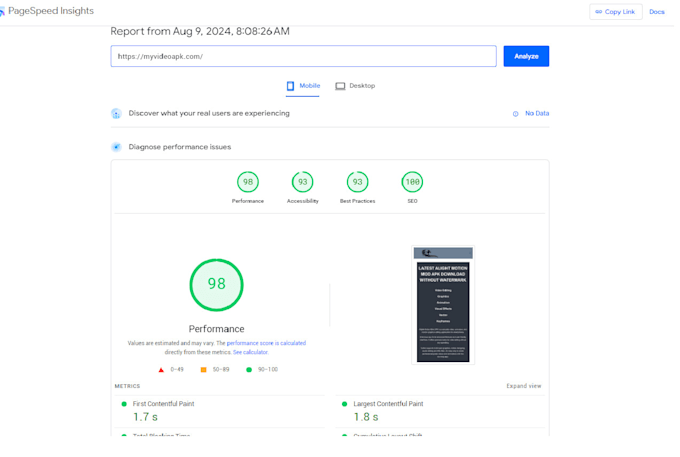This screenshot has width=680, height=457.
Task: Select the Accessibility 93 score gauge
Action: click(x=303, y=182)
